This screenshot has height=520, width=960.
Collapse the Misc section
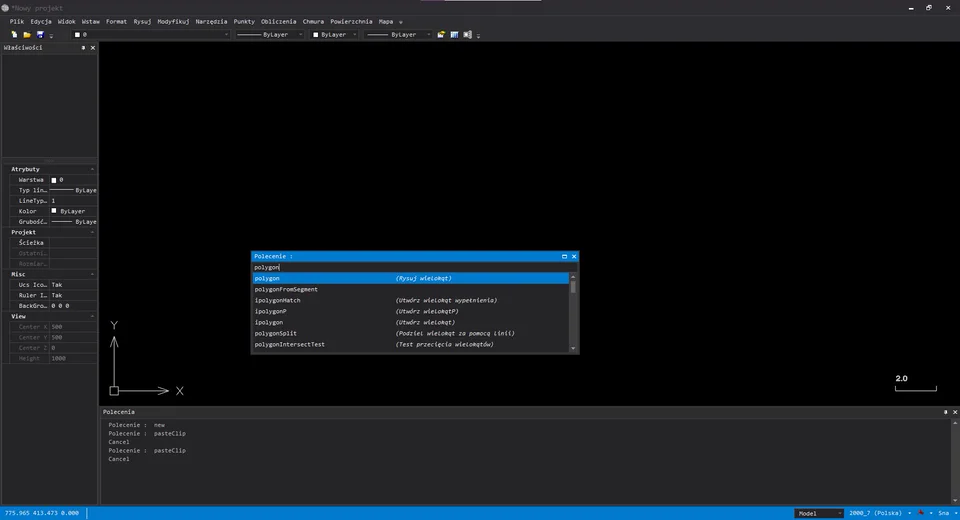pyautogui.click(x=92, y=274)
